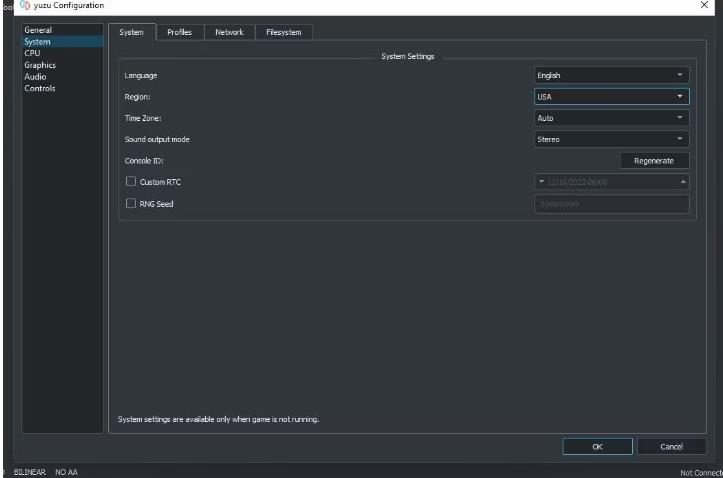The width and height of the screenshot is (723, 478).
Task: Toggle the RNG Seed checkbox
Action: (130, 204)
